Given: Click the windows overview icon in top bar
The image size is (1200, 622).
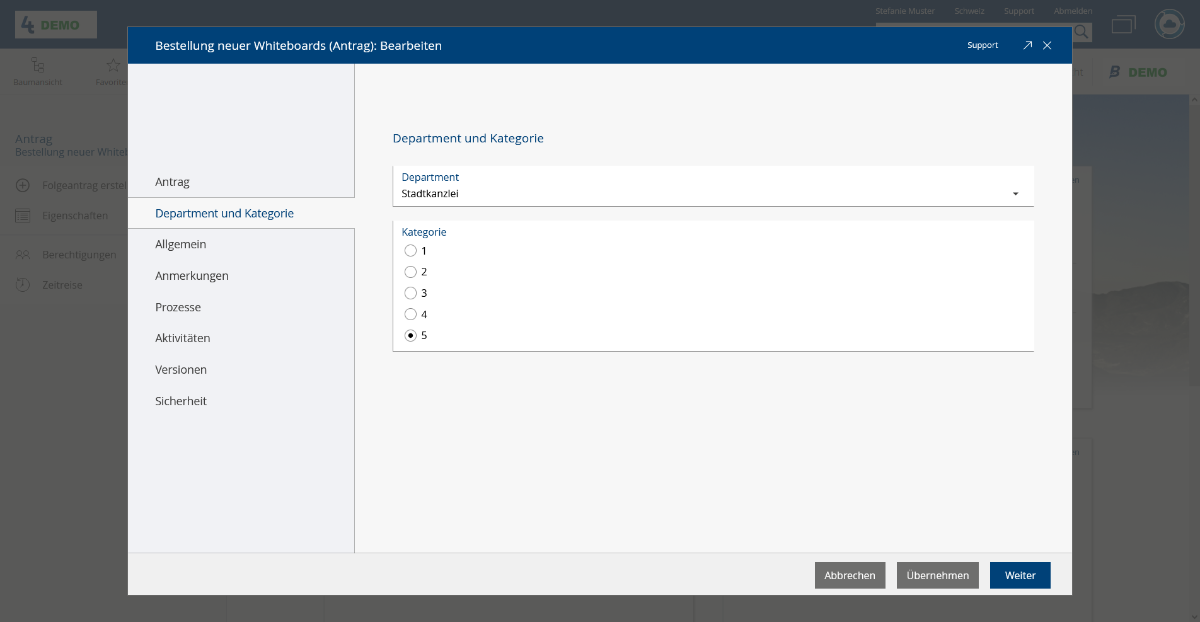Looking at the screenshot, I should click(x=1125, y=24).
